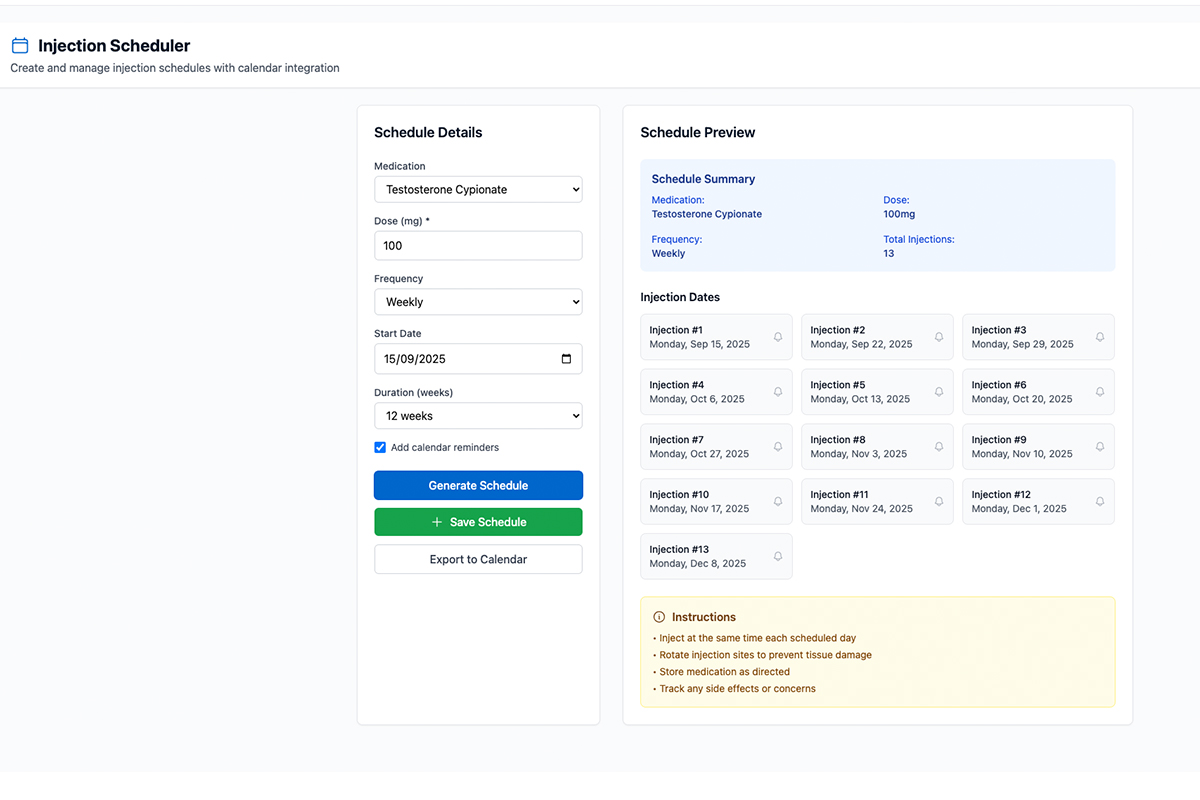Click inside the Dose mg input field
Image resolution: width=1200 pixels, height=800 pixels.
point(478,245)
